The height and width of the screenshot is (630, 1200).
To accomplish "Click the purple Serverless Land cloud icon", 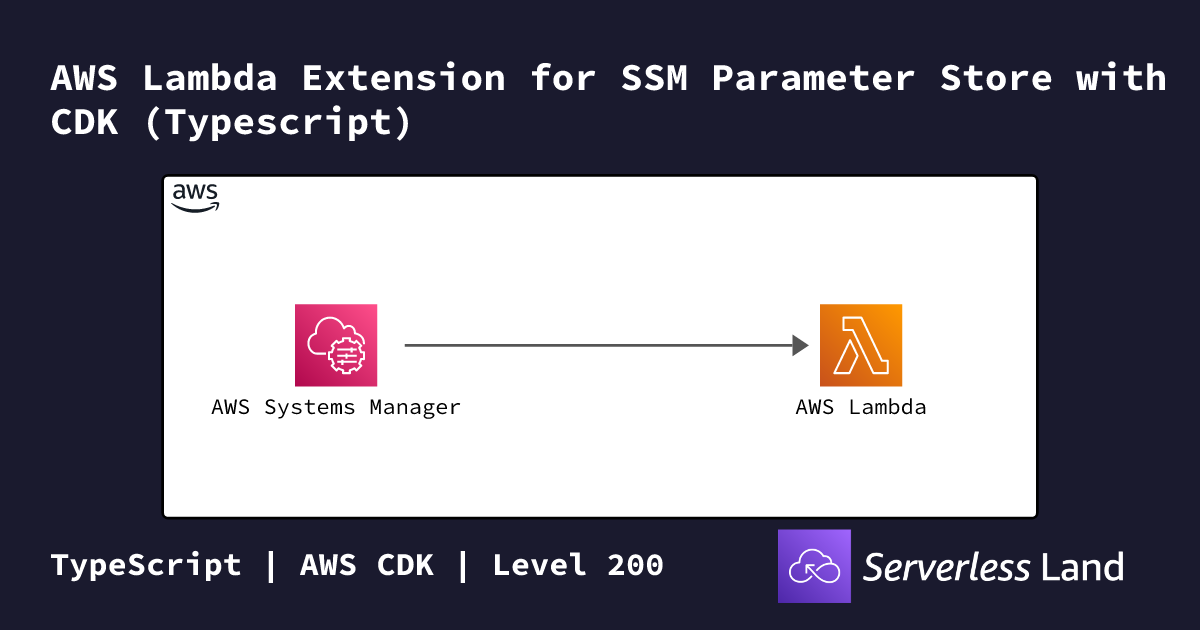I will coord(814,566).
